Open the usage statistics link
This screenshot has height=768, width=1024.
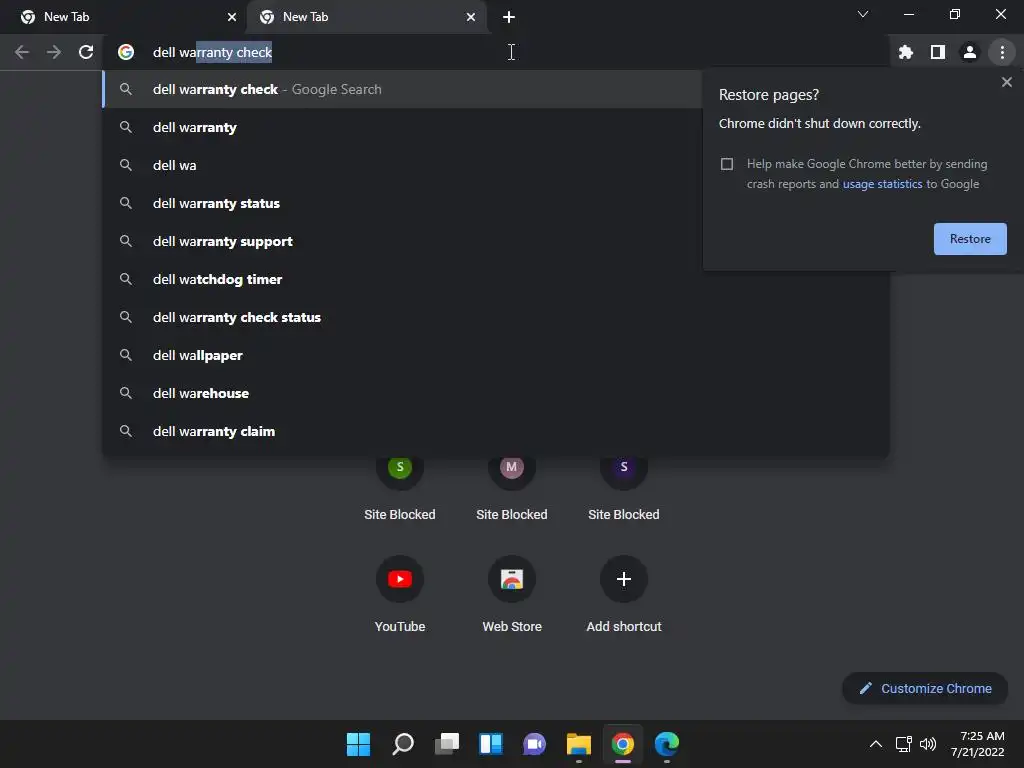click(882, 184)
